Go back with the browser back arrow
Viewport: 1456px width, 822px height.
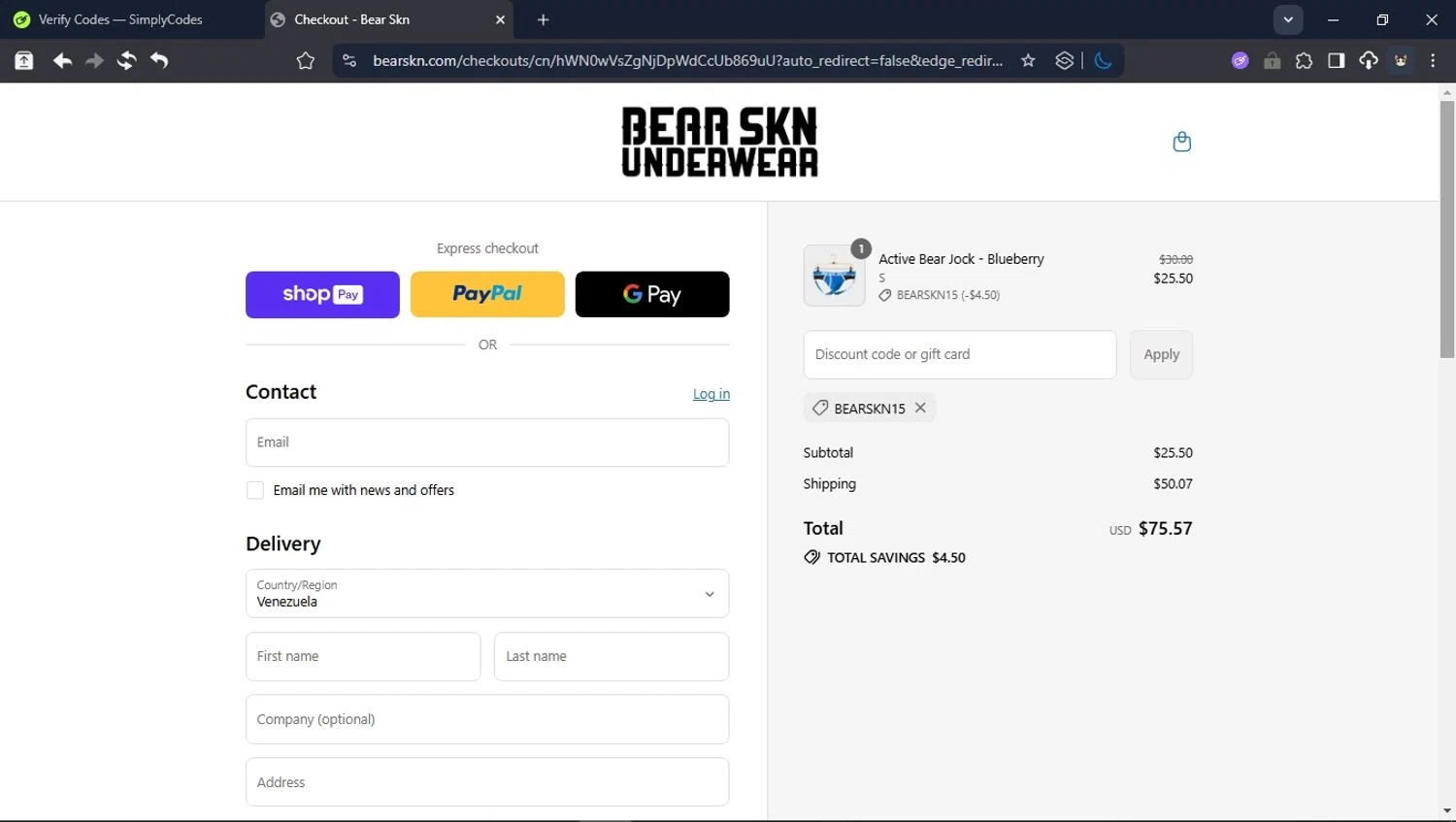(x=62, y=60)
